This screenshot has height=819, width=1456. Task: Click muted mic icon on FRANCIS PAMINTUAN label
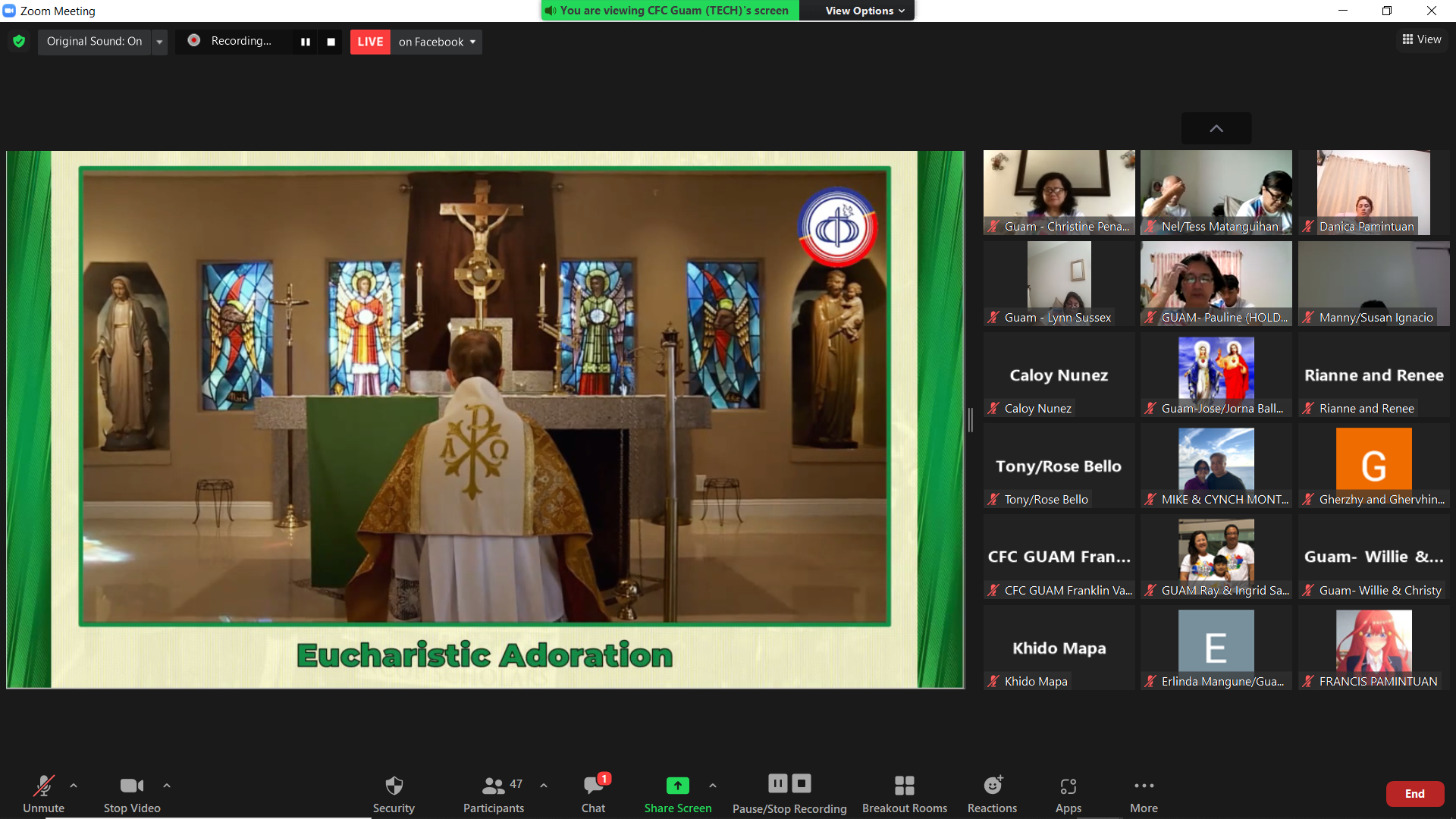pos(1308,681)
